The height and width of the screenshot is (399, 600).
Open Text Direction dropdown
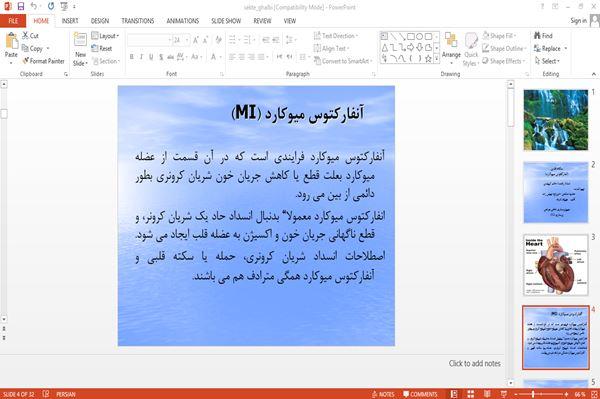[x=336, y=36]
